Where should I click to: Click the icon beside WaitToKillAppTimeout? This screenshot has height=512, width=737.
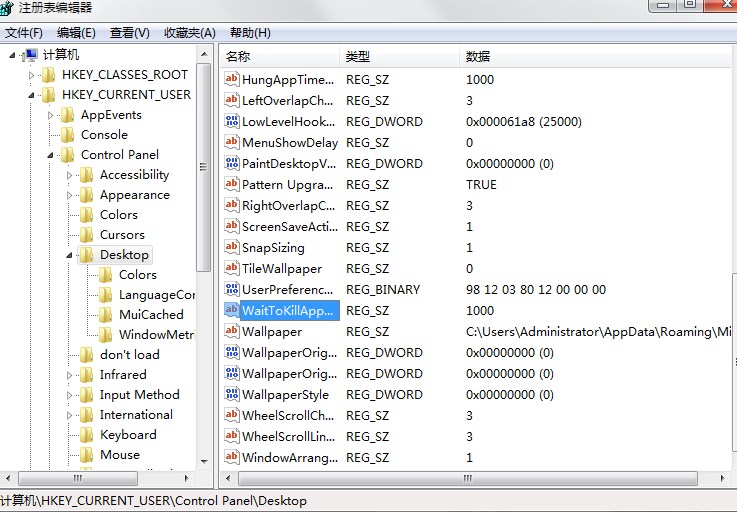[232, 310]
